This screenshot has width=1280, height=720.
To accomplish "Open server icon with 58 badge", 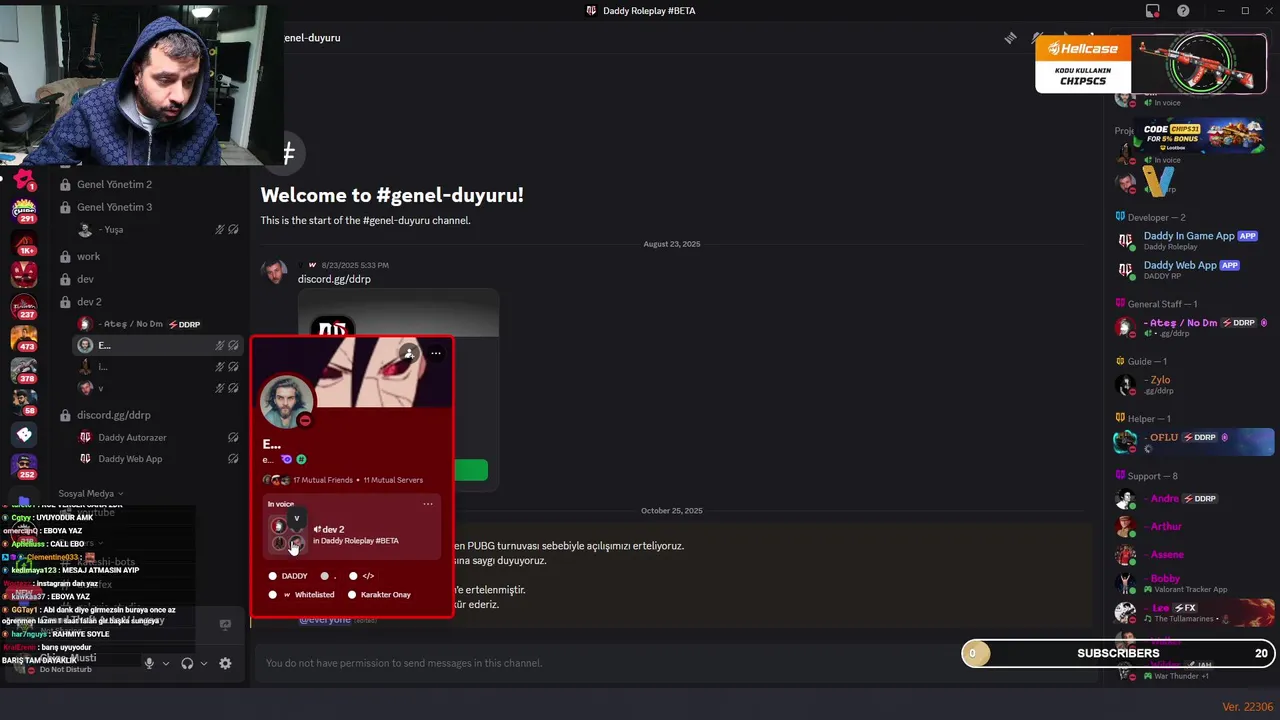I will pyautogui.click(x=24, y=402).
